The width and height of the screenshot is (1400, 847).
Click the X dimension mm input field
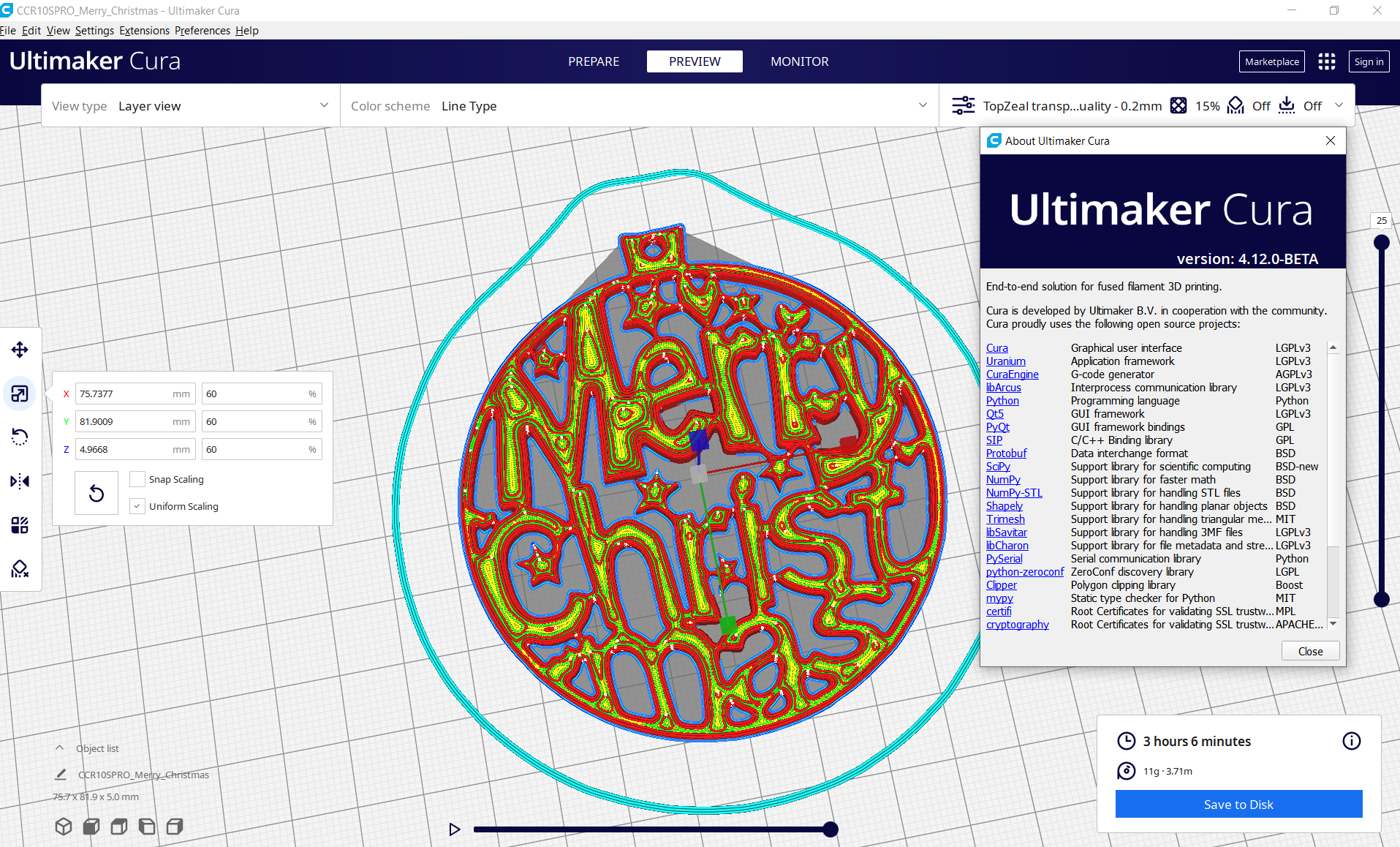[135, 394]
